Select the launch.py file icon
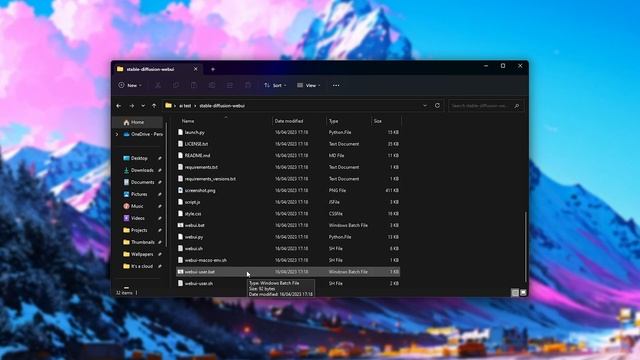Image resolution: width=640 pixels, height=360 pixels. coord(180,132)
